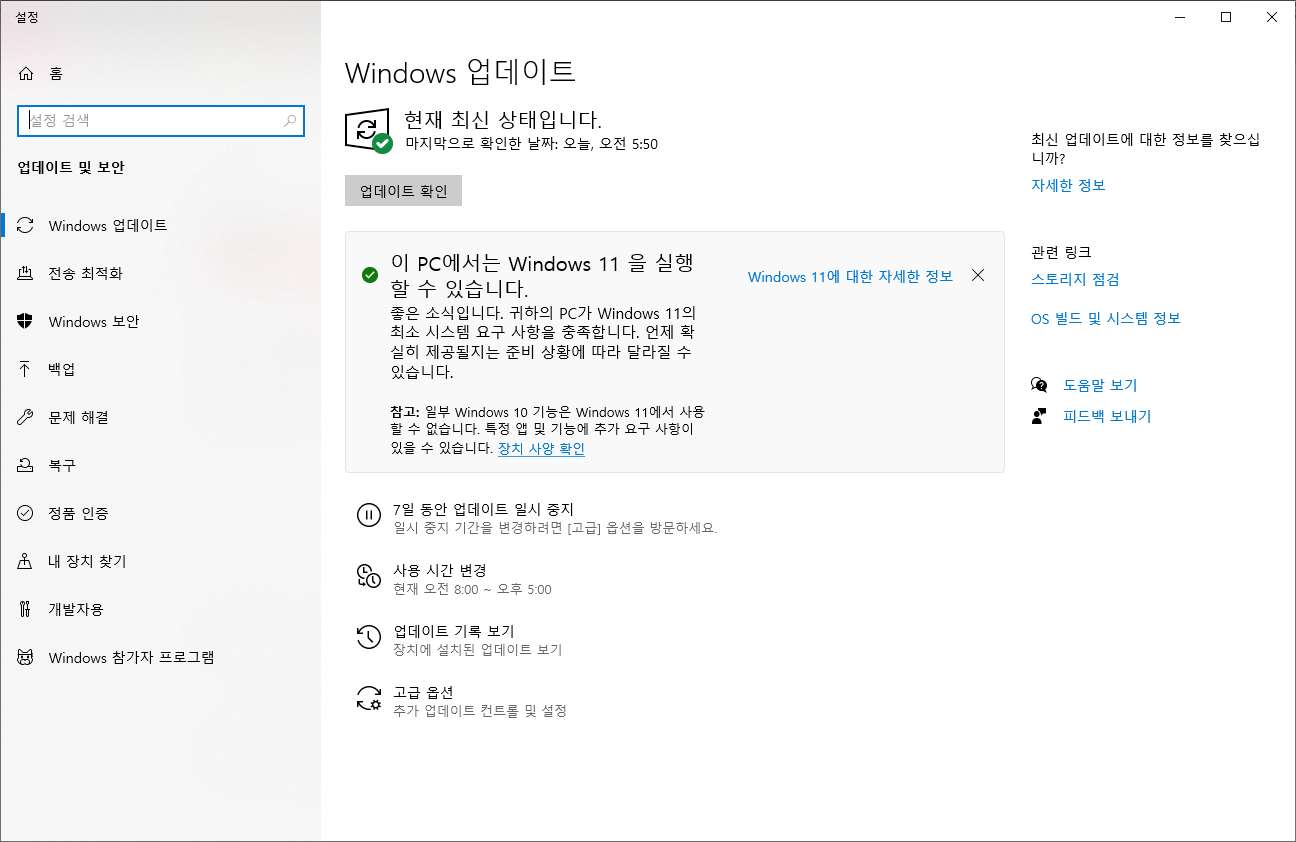Click the 정품 인증 checkmark circle icon
The image size is (1296, 842).
click(26, 514)
